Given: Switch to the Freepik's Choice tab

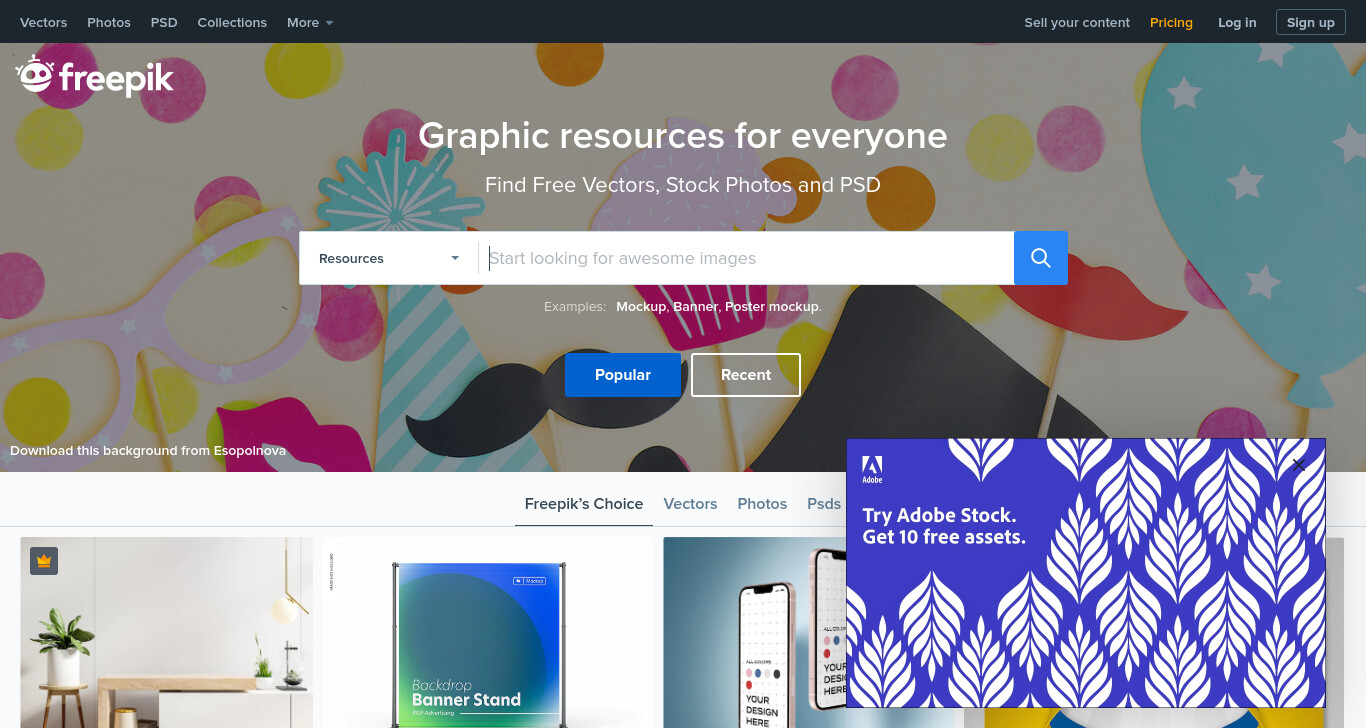Looking at the screenshot, I should (584, 504).
